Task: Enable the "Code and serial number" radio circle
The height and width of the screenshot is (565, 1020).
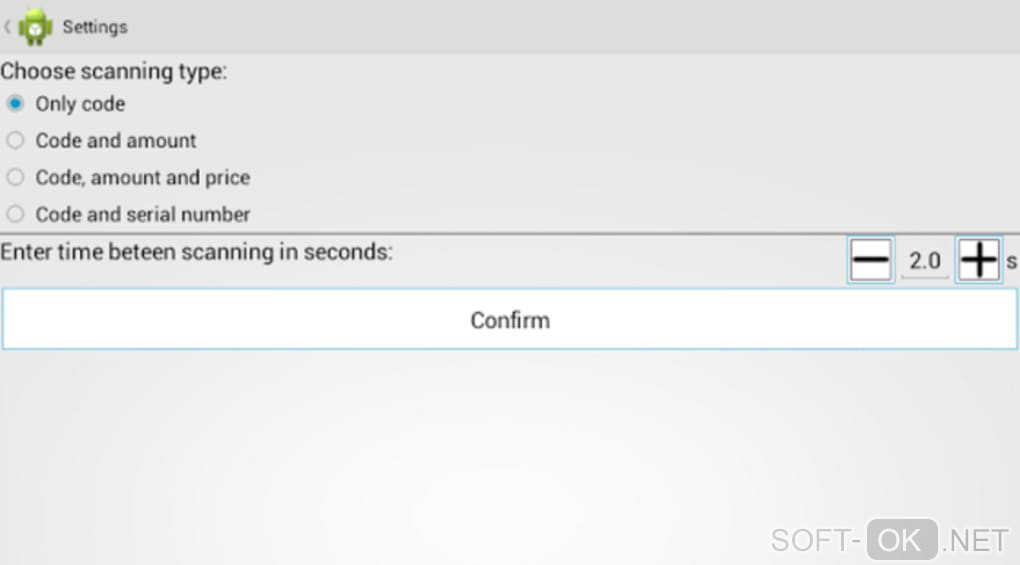Action: pyautogui.click(x=15, y=214)
